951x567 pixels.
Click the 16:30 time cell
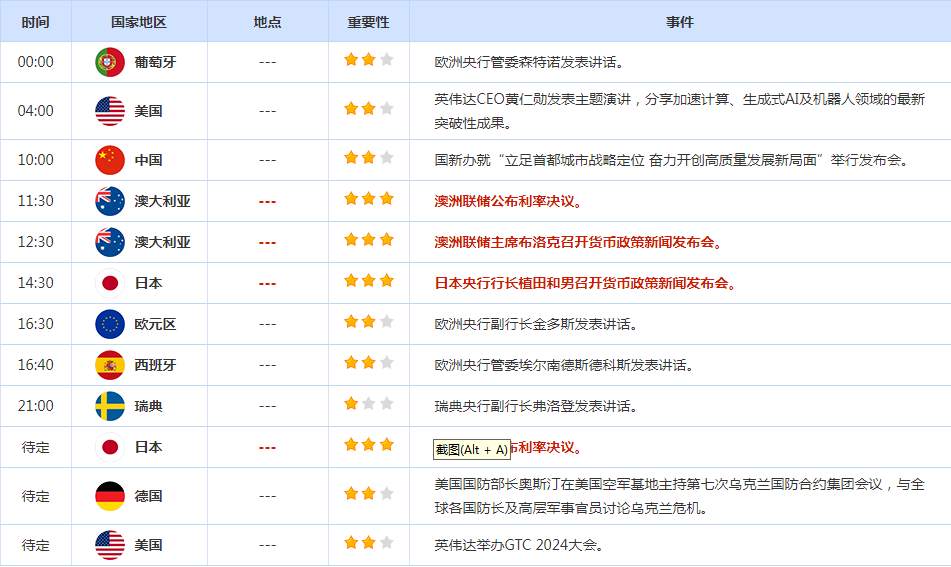coord(35,324)
